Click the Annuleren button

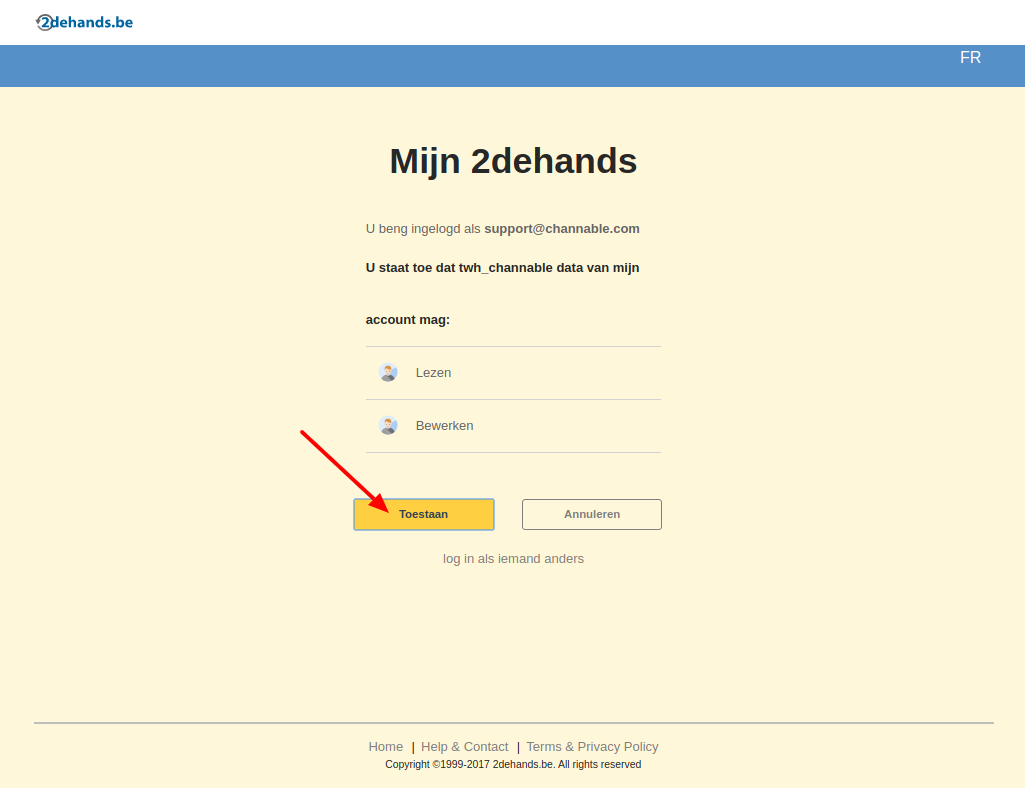(592, 515)
